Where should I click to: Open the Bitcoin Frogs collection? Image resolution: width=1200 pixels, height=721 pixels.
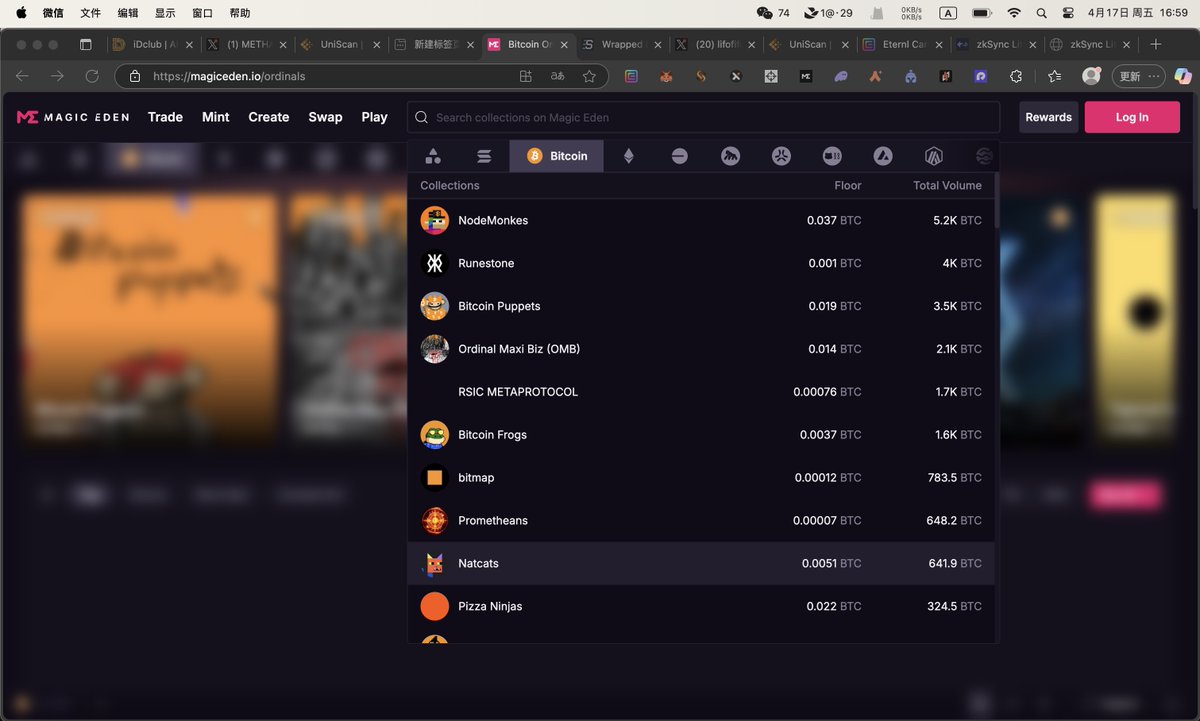tap(701, 435)
